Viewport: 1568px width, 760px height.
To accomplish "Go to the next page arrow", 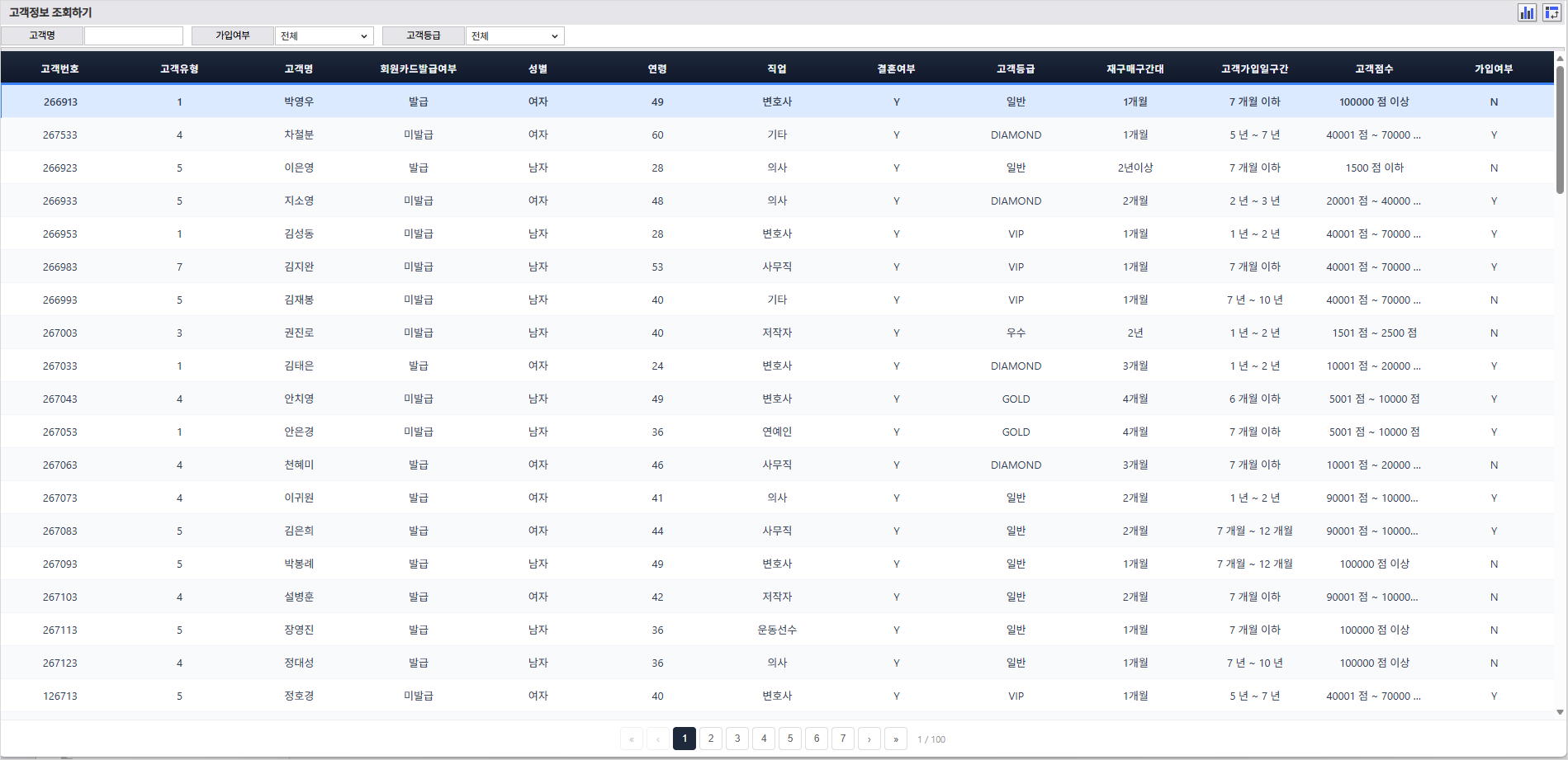I will click(869, 739).
